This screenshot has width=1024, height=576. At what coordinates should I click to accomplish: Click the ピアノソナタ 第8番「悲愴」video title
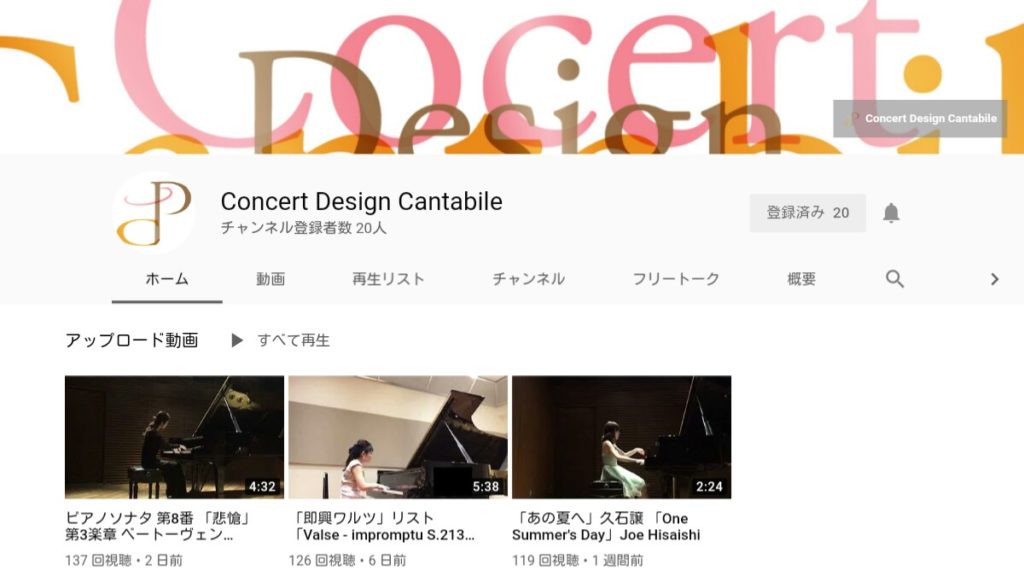158,526
